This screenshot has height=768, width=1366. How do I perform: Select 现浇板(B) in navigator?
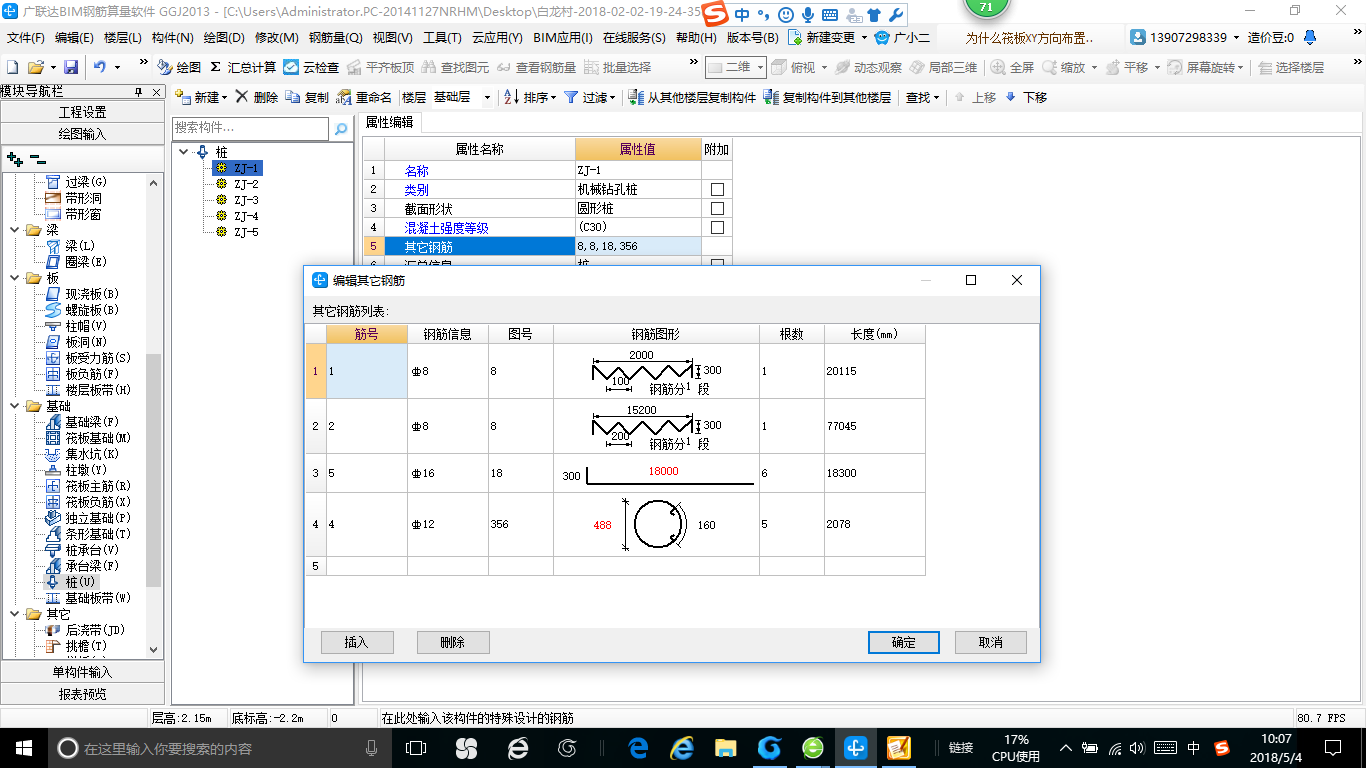point(92,294)
